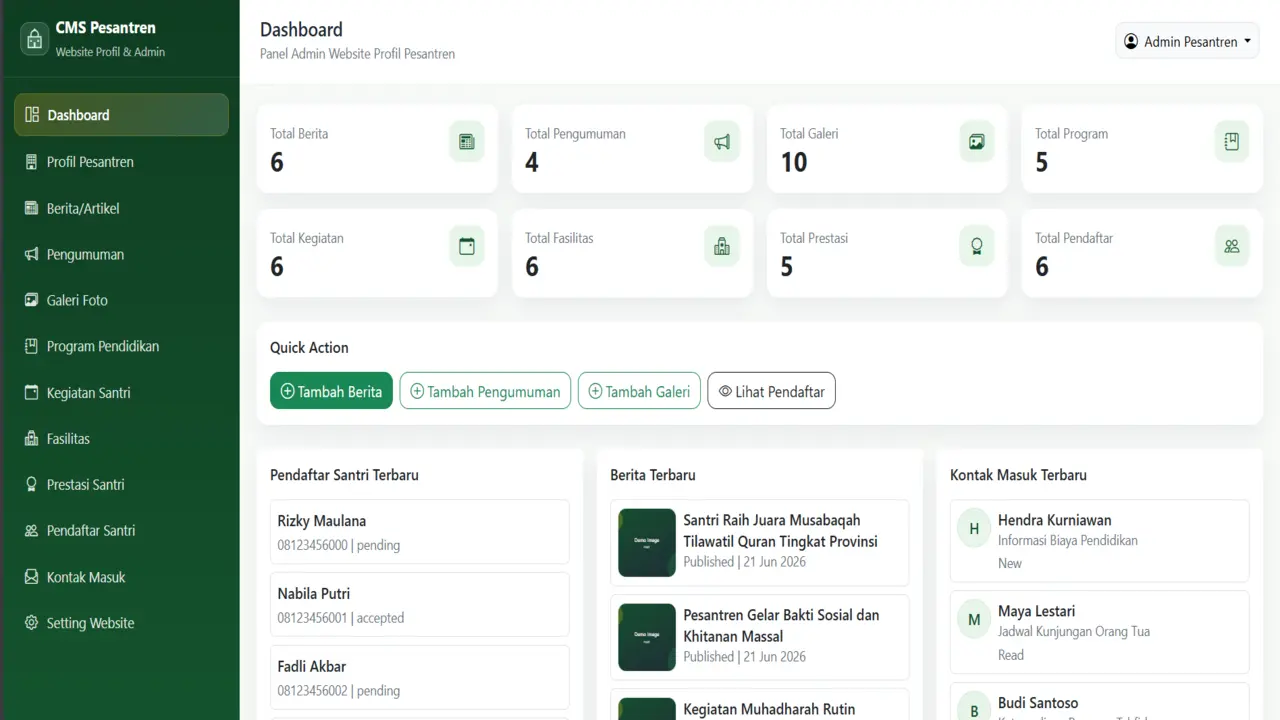Click the Total Galeri image icon
Viewport: 1280px width, 720px height.
(x=977, y=141)
